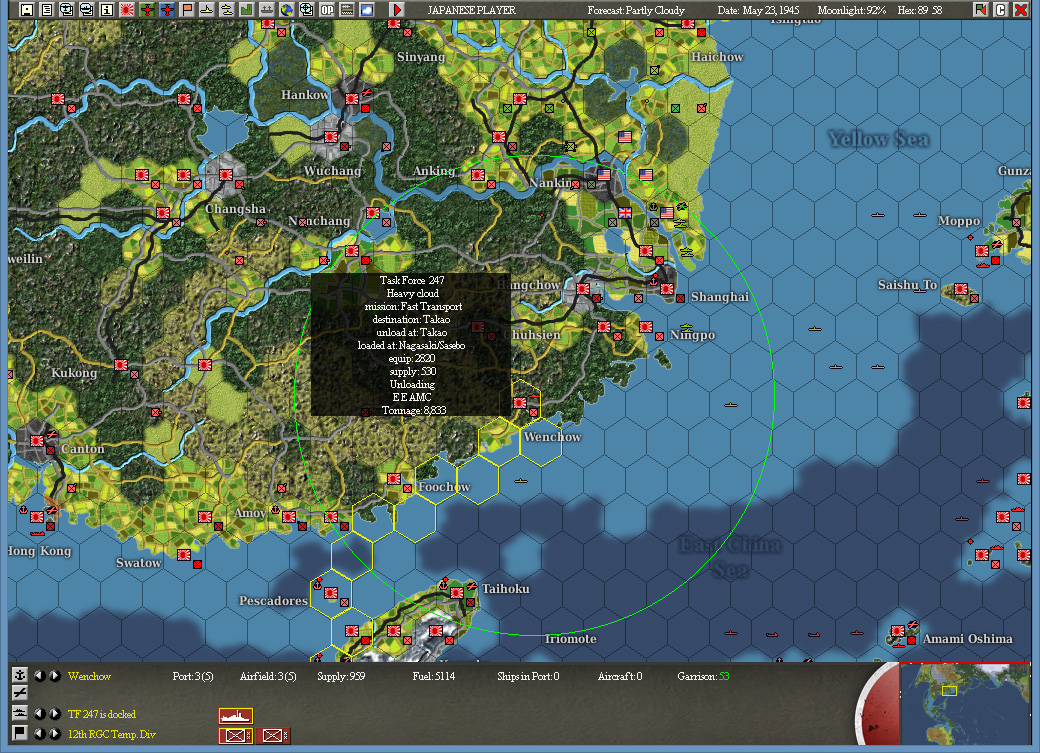Click the world minimap thumbnail
The width and height of the screenshot is (1040, 753).
click(964, 703)
